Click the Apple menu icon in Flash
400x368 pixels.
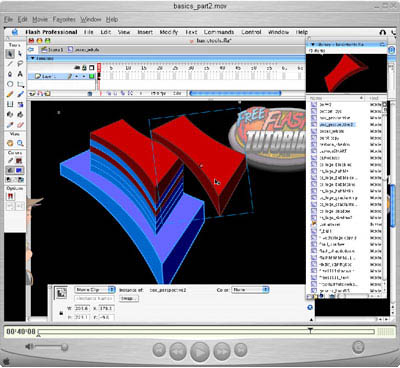pyautogui.click(x=15, y=32)
